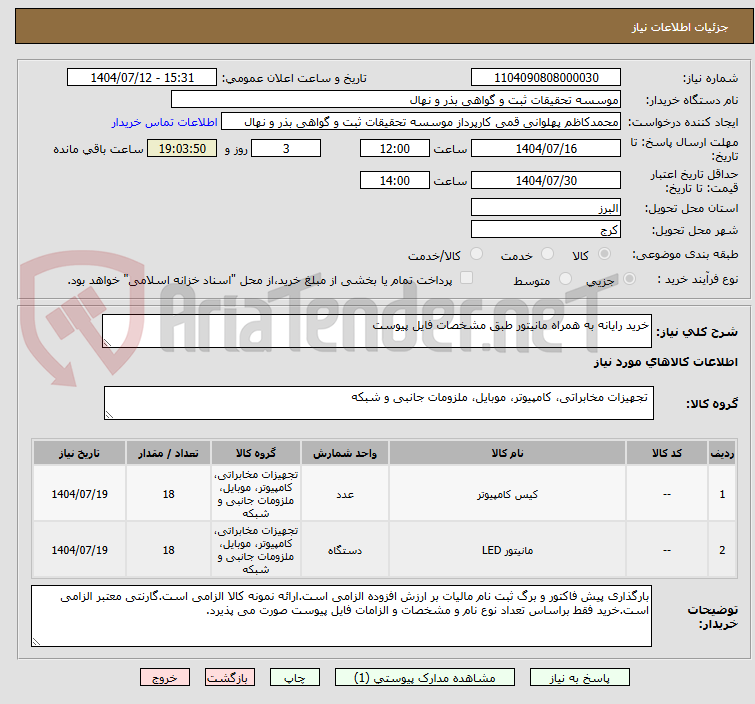Image resolution: width=755 pixels, height=704 pixels.
Task: Click the price validity date 1404/07/30
Action: tap(546, 181)
